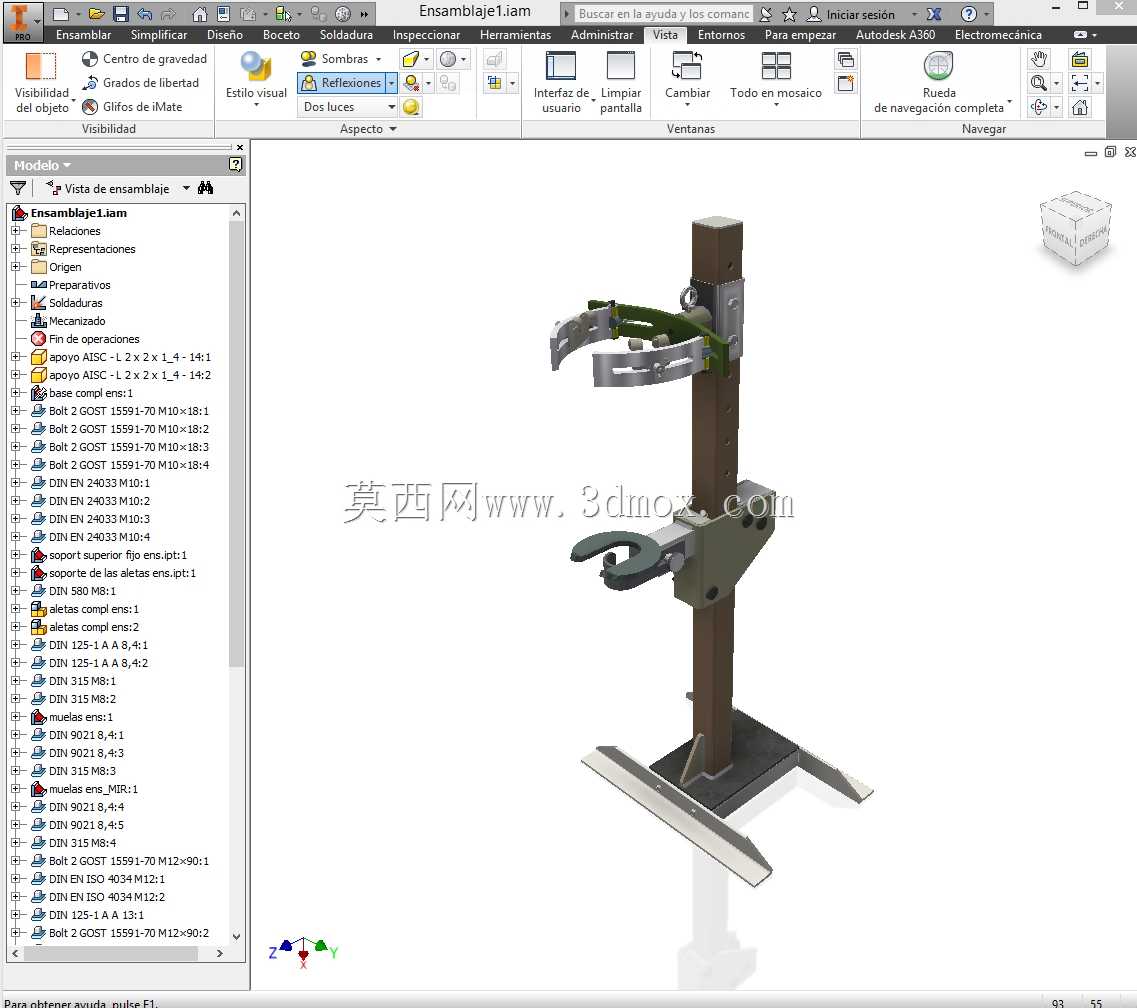The width and height of the screenshot is (1137, 1008).
Task: Click the browser filter funnel icon
Action: tap(18, 189)
